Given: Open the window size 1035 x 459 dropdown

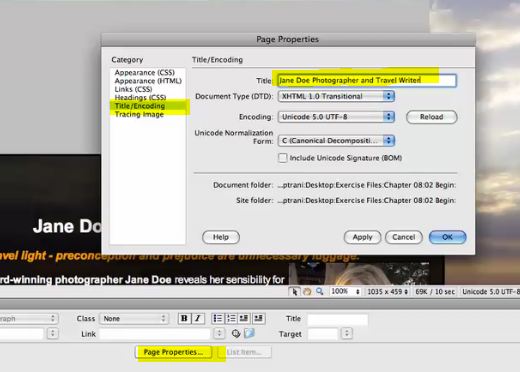Looking at the screenshot, I should (x=387, y=292).
